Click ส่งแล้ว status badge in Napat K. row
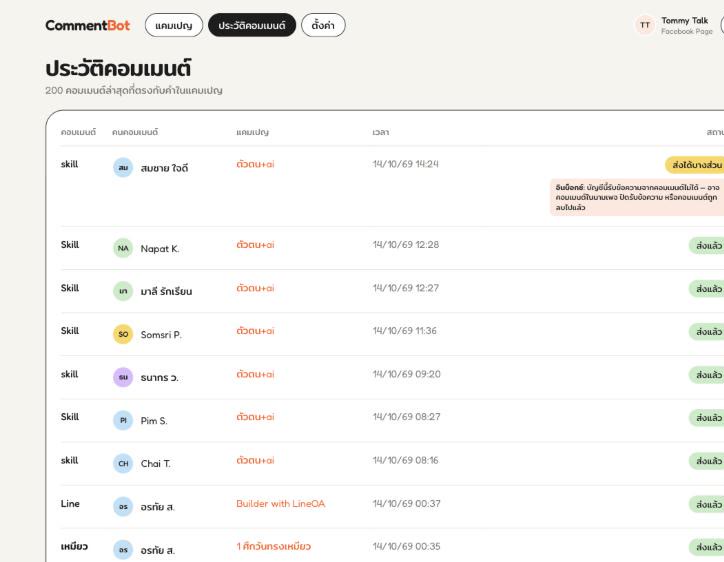This screenshot has height=562, width=724. [706, 246]
